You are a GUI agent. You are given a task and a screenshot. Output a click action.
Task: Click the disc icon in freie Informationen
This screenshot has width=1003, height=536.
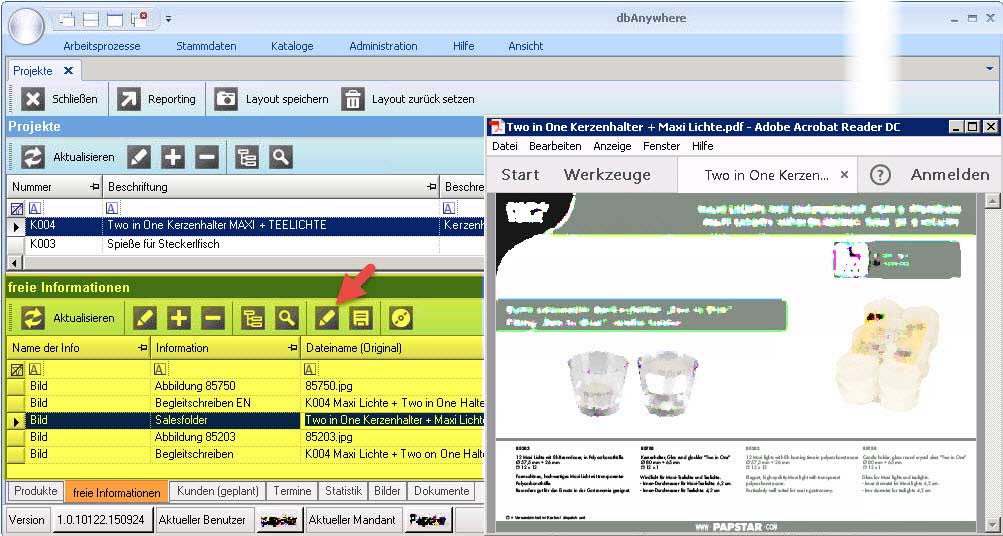(401, 318)
